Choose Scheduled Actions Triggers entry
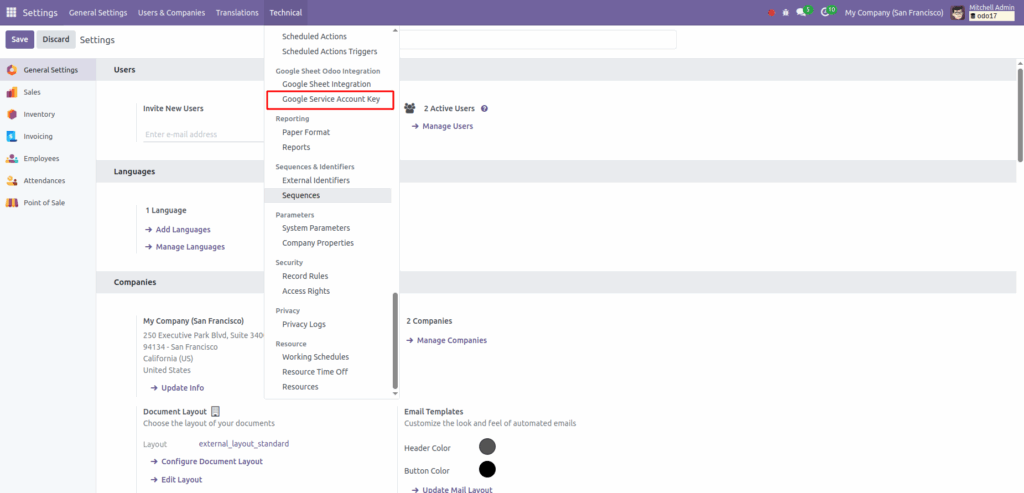 tap(328, 51)
